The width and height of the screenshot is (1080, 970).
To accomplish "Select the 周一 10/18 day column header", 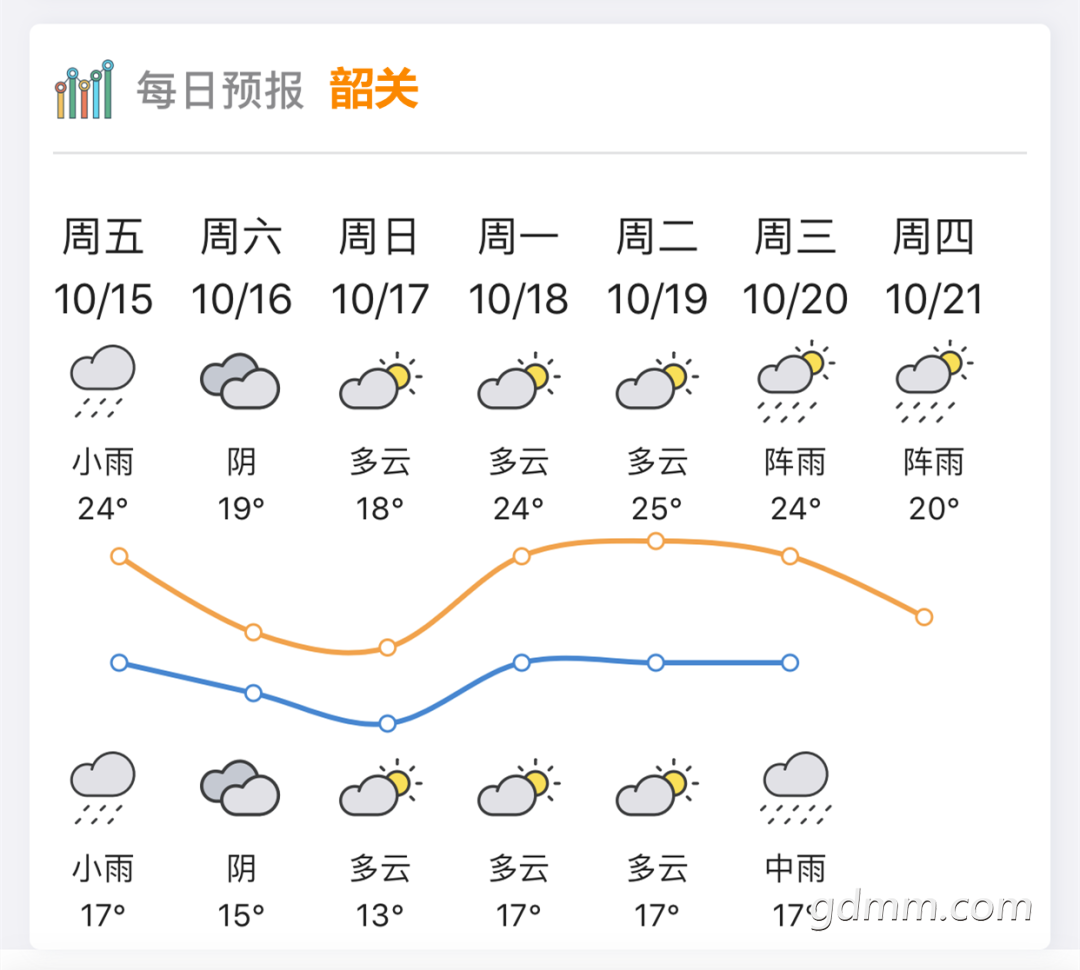I will tap(519, 267).
